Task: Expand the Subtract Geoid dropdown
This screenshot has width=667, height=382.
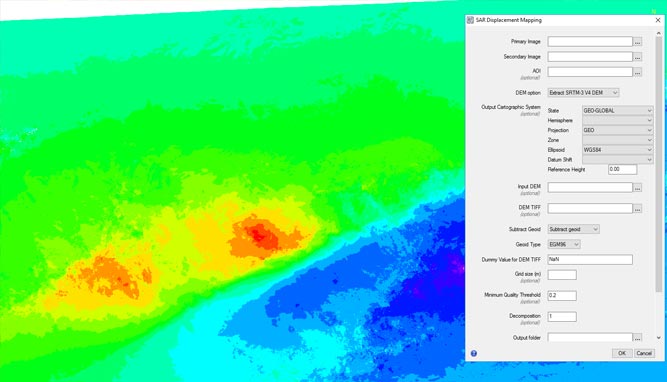Action: click(573, 229)
